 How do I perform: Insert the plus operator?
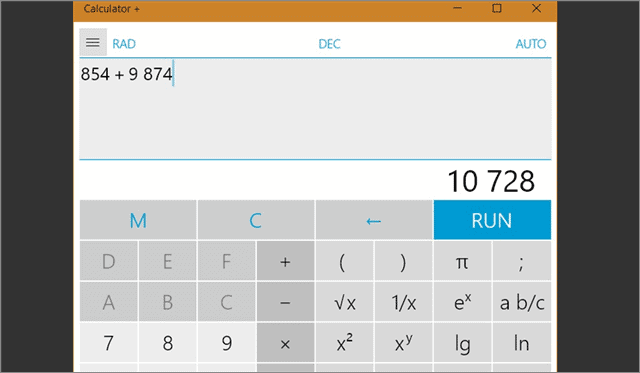(285, 261)
